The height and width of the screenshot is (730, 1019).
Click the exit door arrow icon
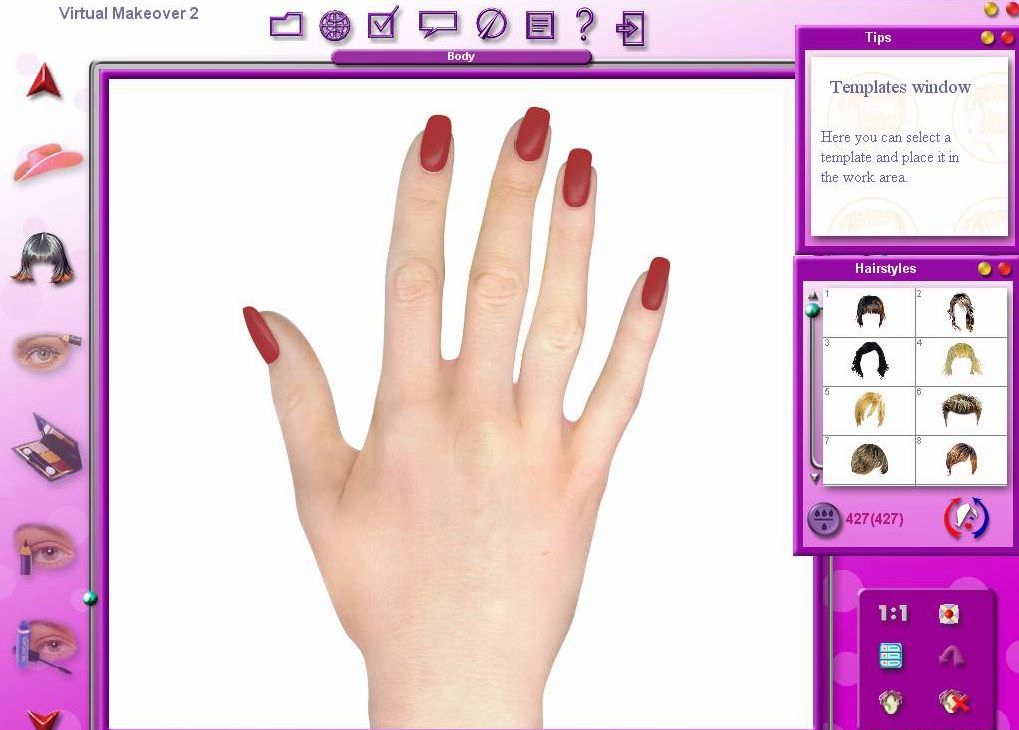tap(630, 29)
